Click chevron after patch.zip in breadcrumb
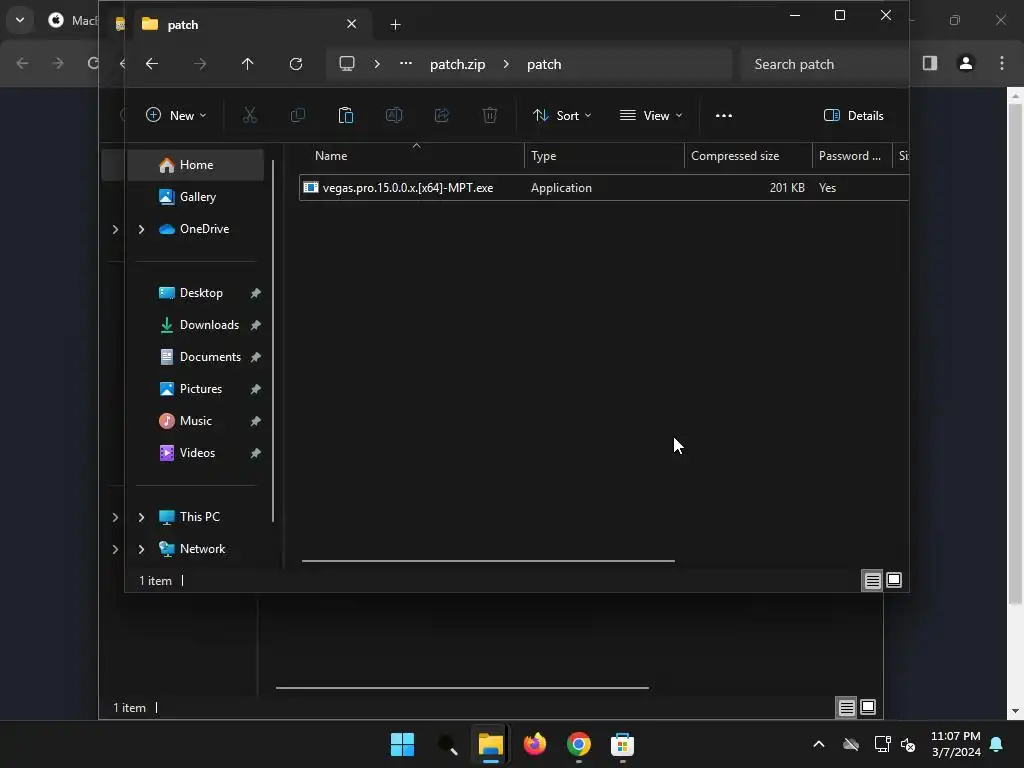The width and height of the screenshot is (1024, 768). pyautogui.click(x=506, y=64)
